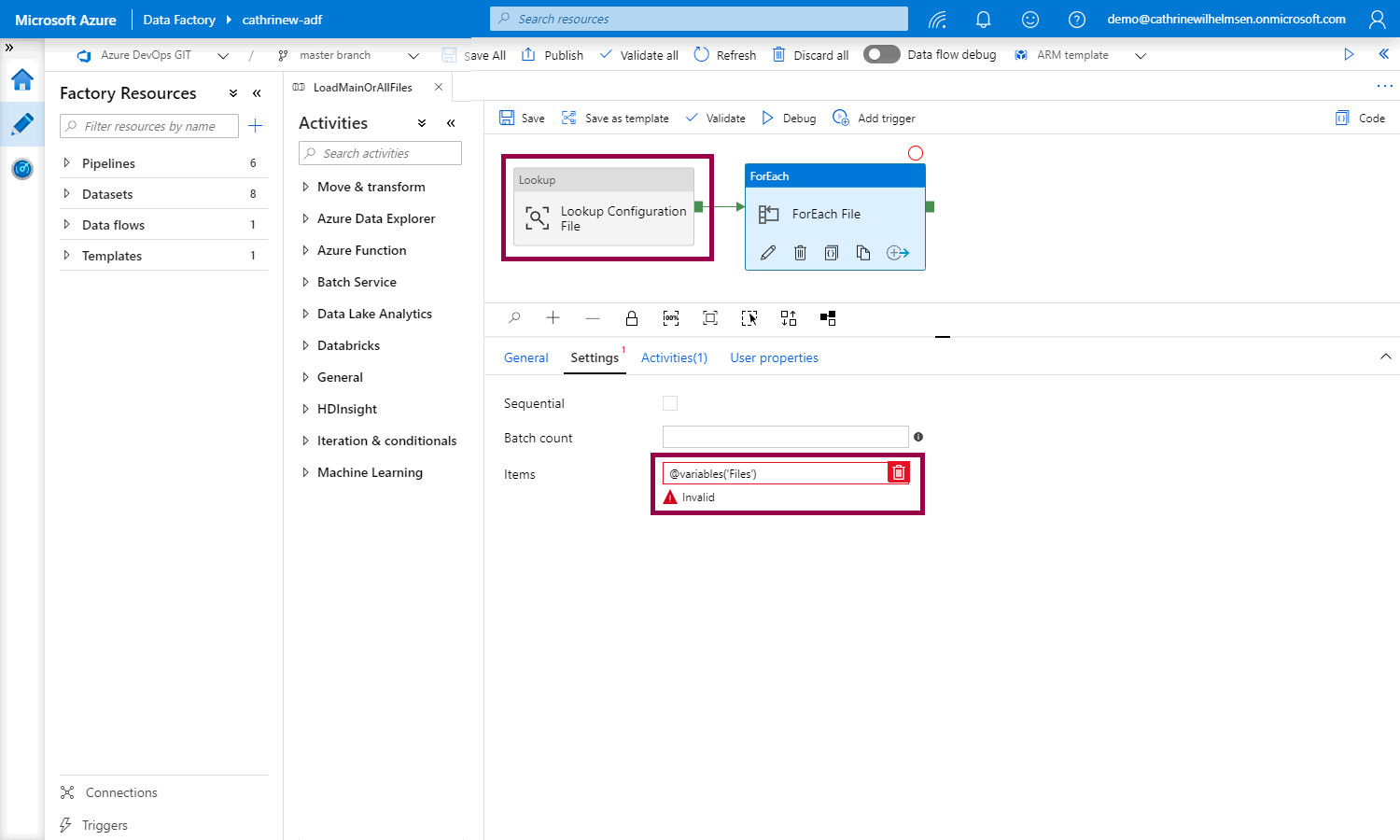Open the Activities(1) tab
1400x840 pixels.
point(674,357)
